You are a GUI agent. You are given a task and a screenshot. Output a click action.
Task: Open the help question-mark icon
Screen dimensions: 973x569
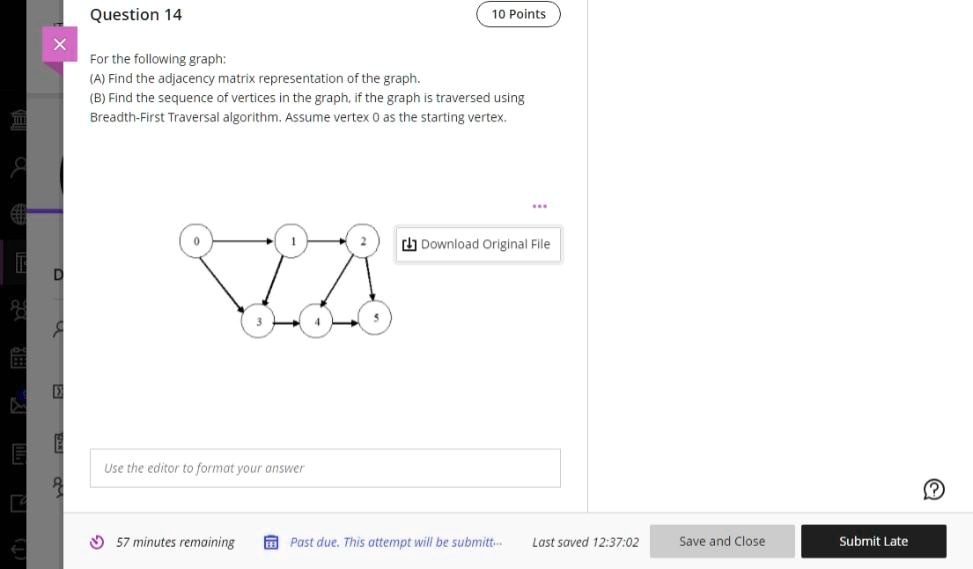[x=933, y=489]
